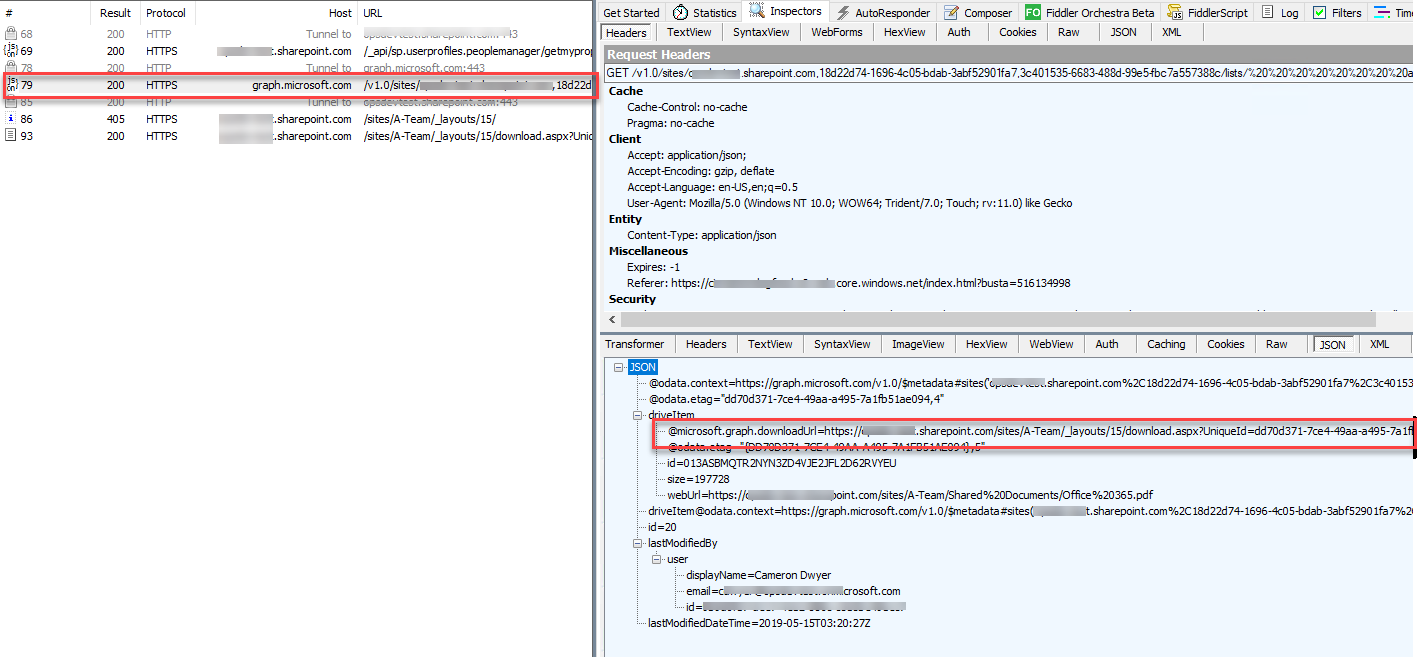Viewport: 1417px width, 657px height.
Task: Open the HexView request inspector
Action: point(904,31)
